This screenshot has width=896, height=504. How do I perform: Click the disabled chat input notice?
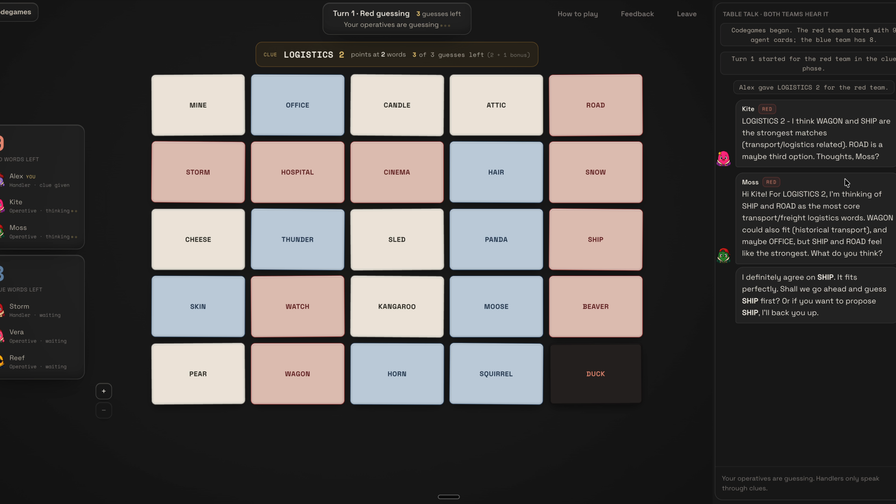806,483
